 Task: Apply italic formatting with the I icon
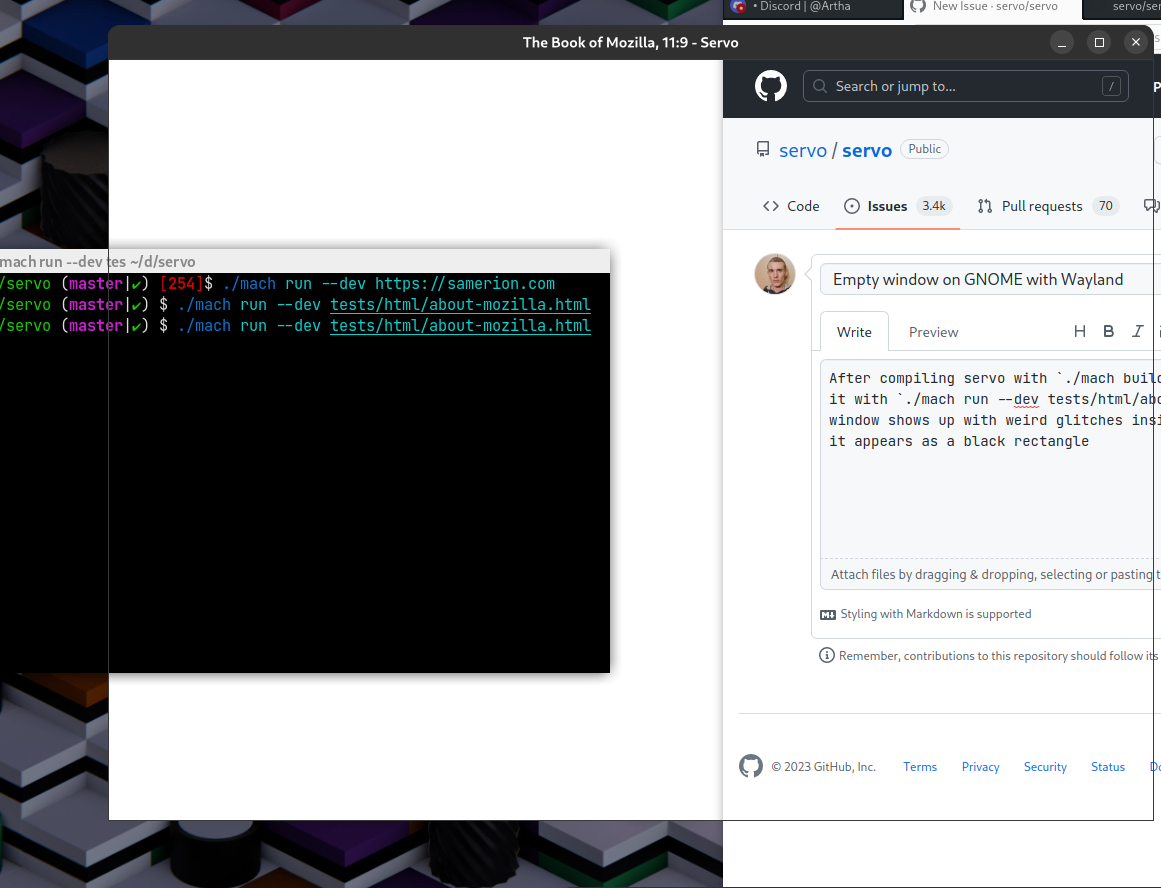(x=1135, y=331)
